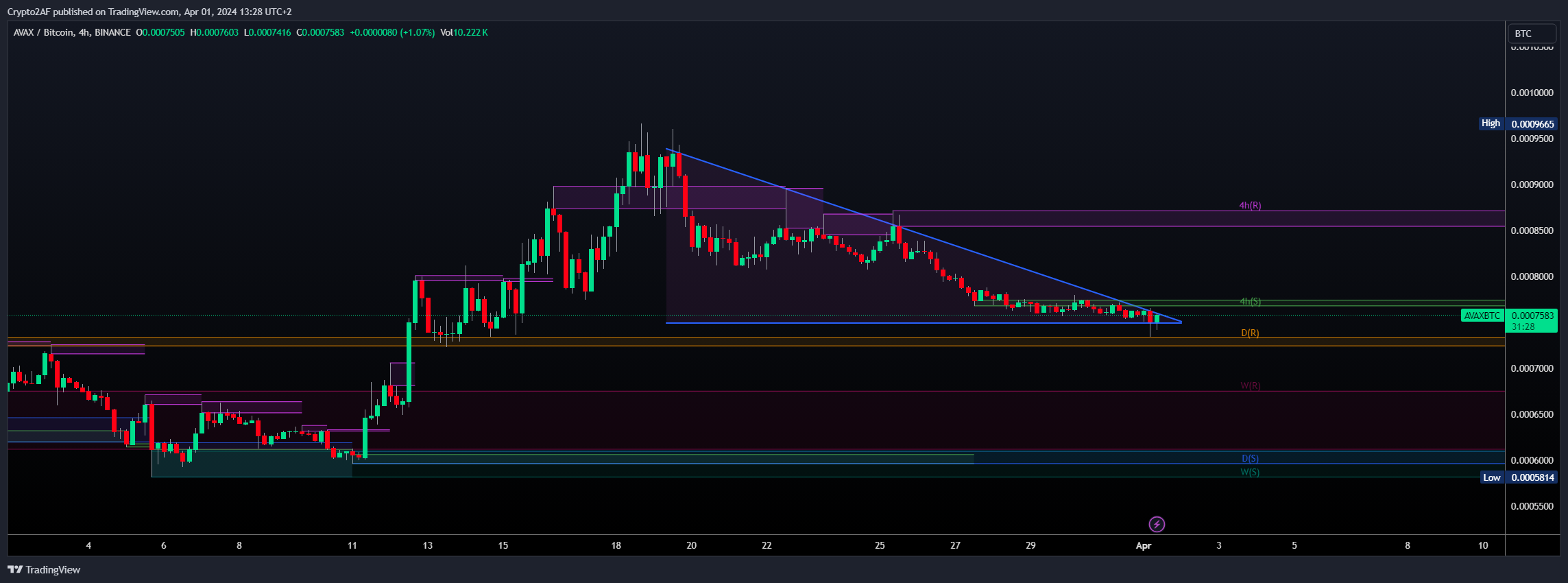This screenshot has height=583, width=1568.
Task: Click the 25 date label on time axis
Action: coord(880,545)
